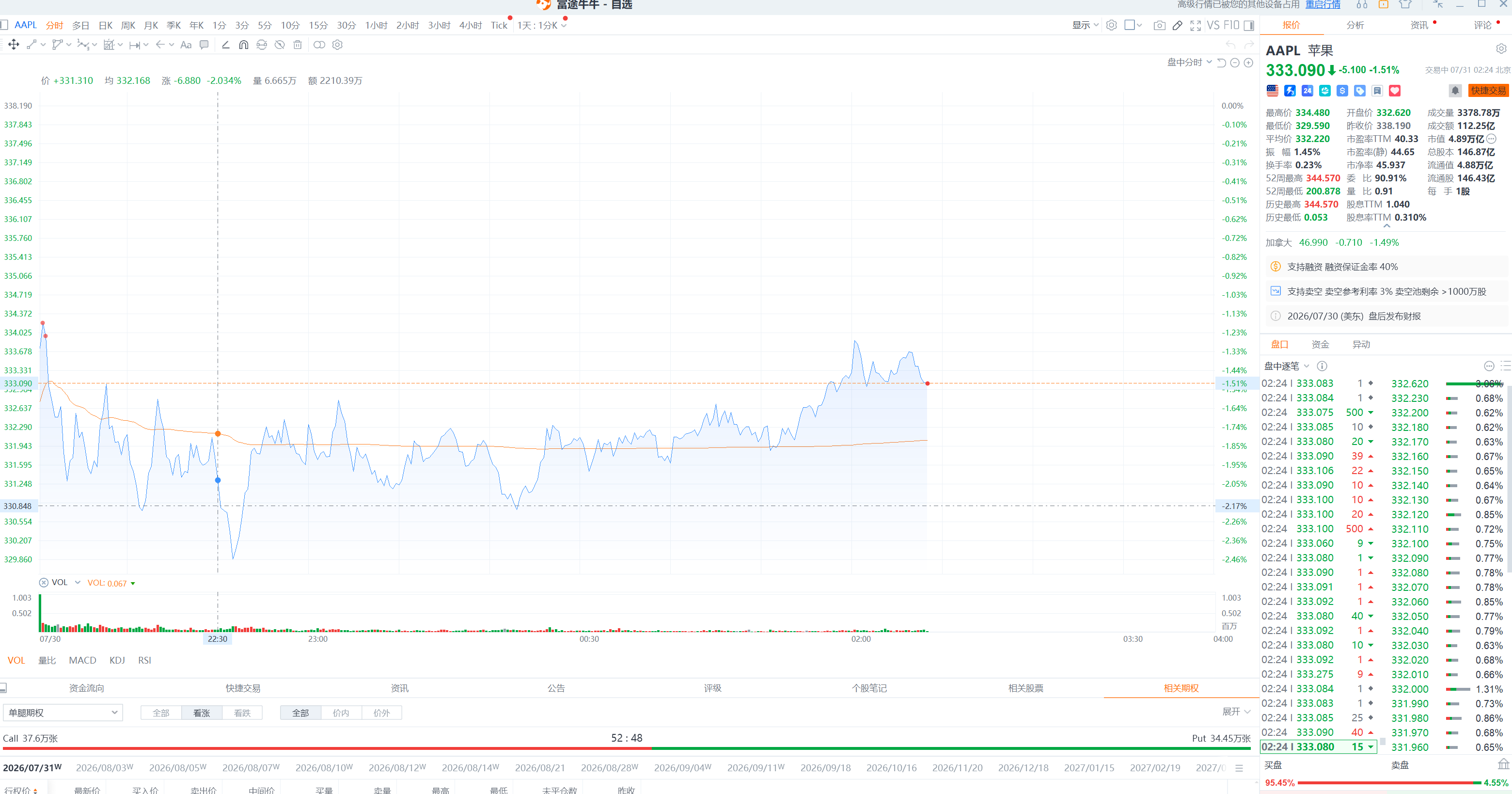Click the red heart favorite icon

(x=1395, y=91)
